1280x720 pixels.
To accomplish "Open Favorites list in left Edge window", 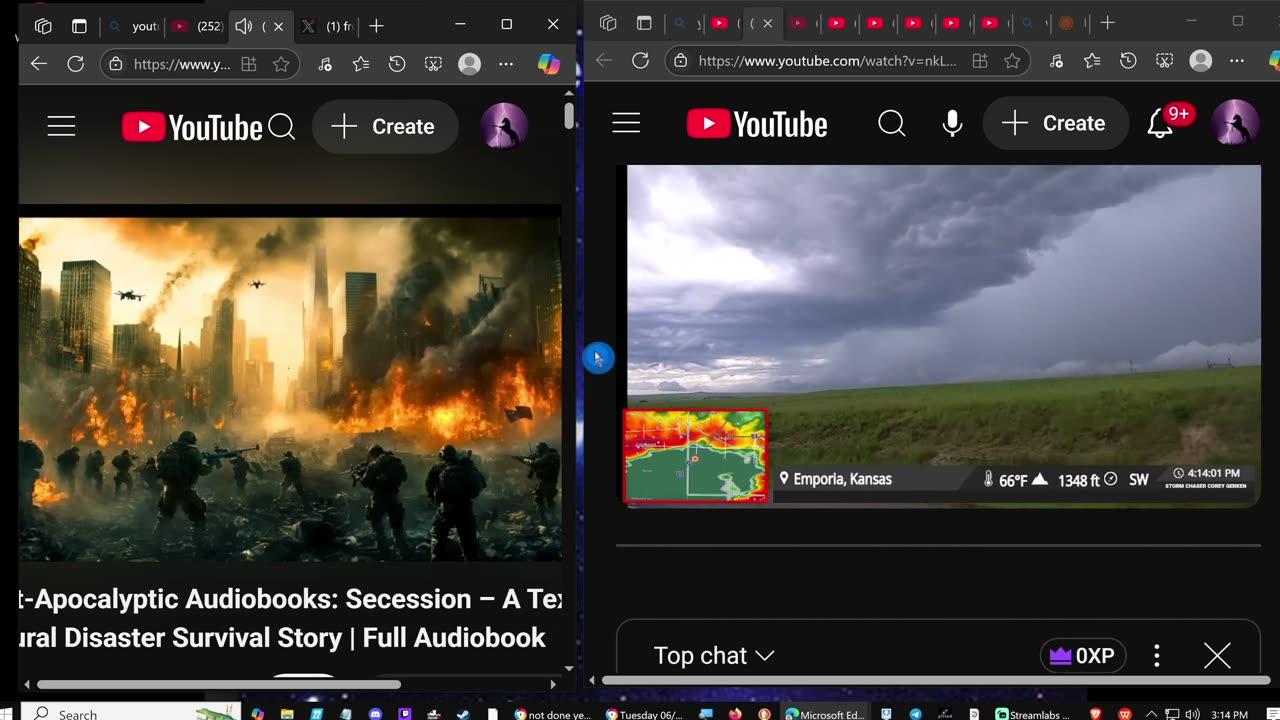I will click(361, 64).
